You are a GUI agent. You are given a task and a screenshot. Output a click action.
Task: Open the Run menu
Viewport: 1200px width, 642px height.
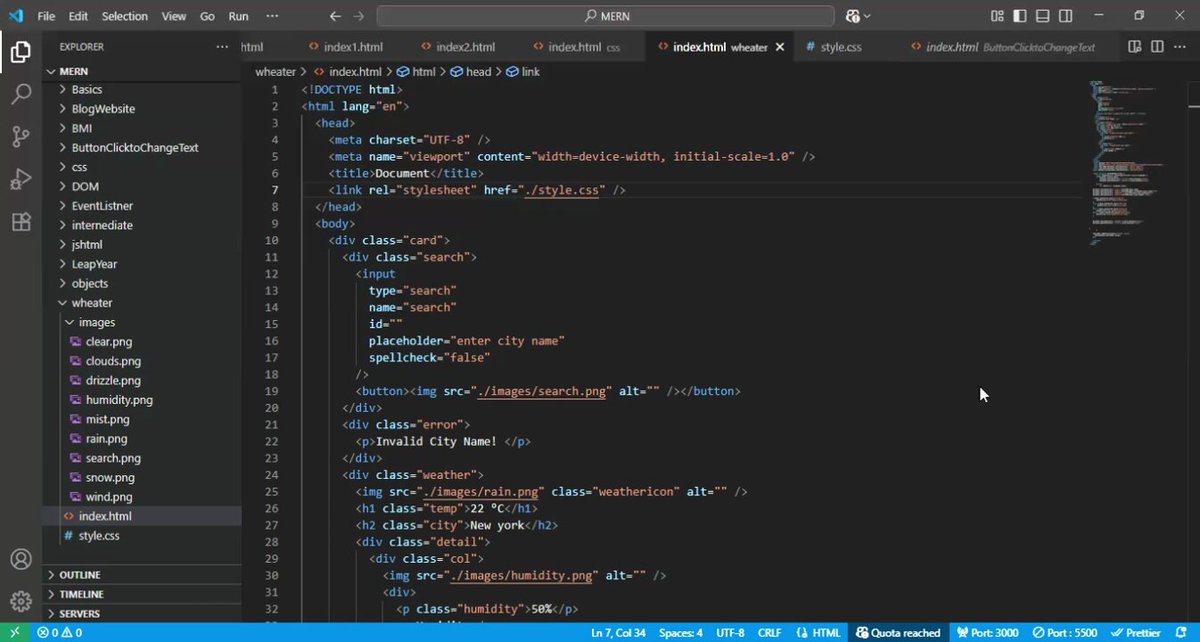pos(238,16)
